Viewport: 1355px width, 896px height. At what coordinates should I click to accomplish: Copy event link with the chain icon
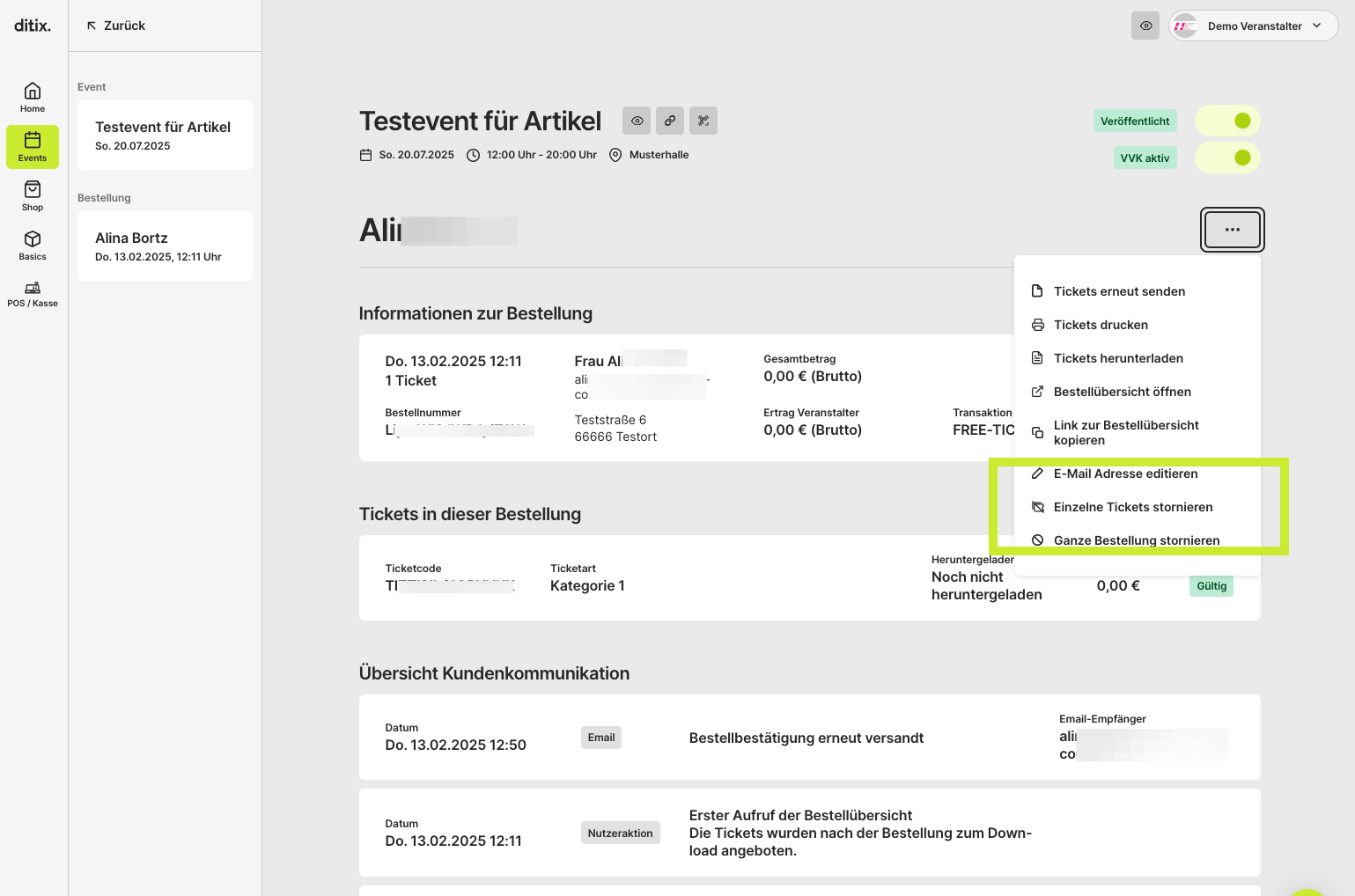[x=670, y=121]
